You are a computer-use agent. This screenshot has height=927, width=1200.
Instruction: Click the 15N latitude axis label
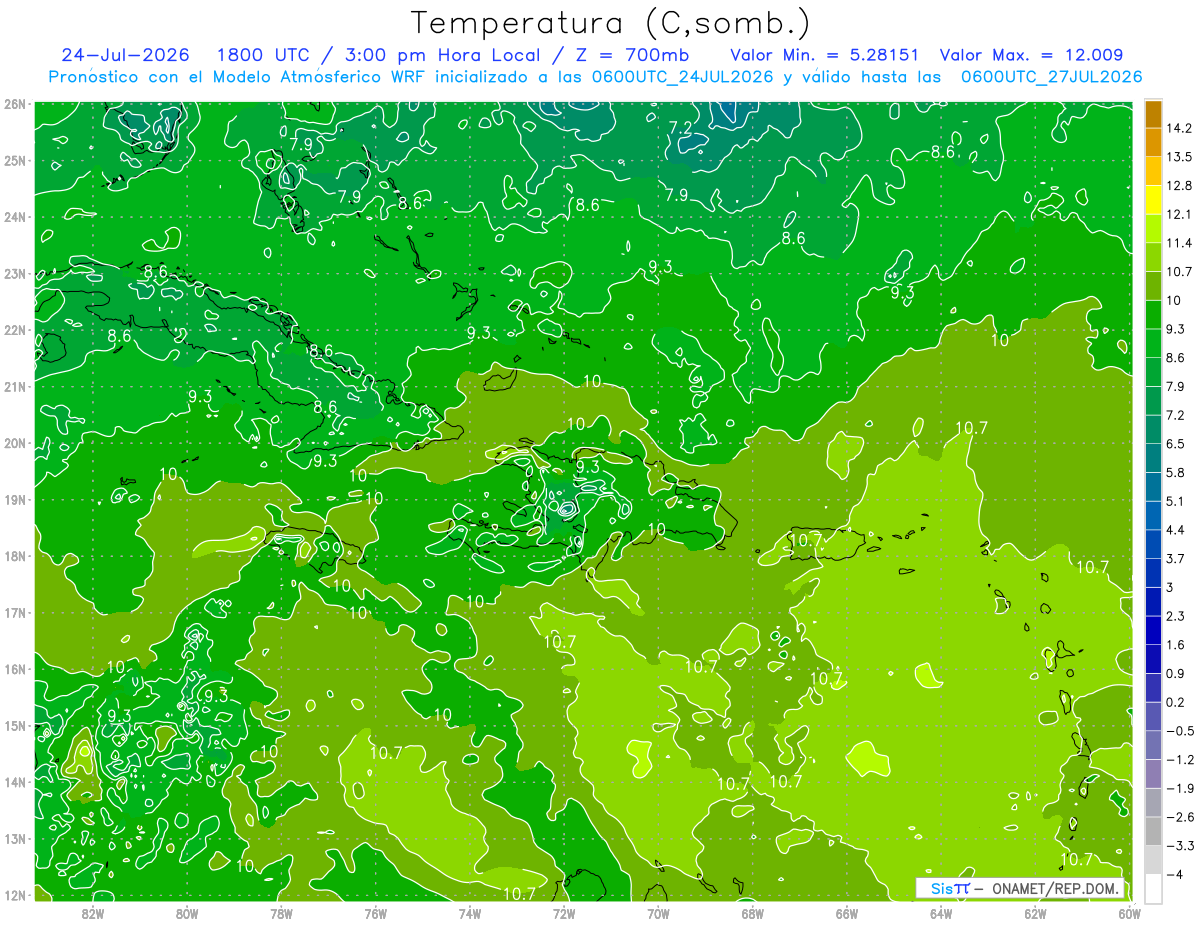tap(15, 726)
